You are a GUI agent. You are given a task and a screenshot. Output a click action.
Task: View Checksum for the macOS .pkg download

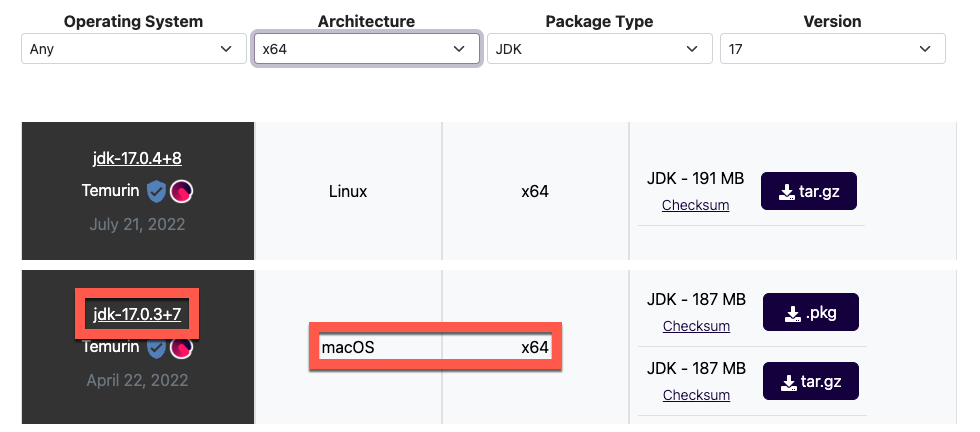pos(696,326)
